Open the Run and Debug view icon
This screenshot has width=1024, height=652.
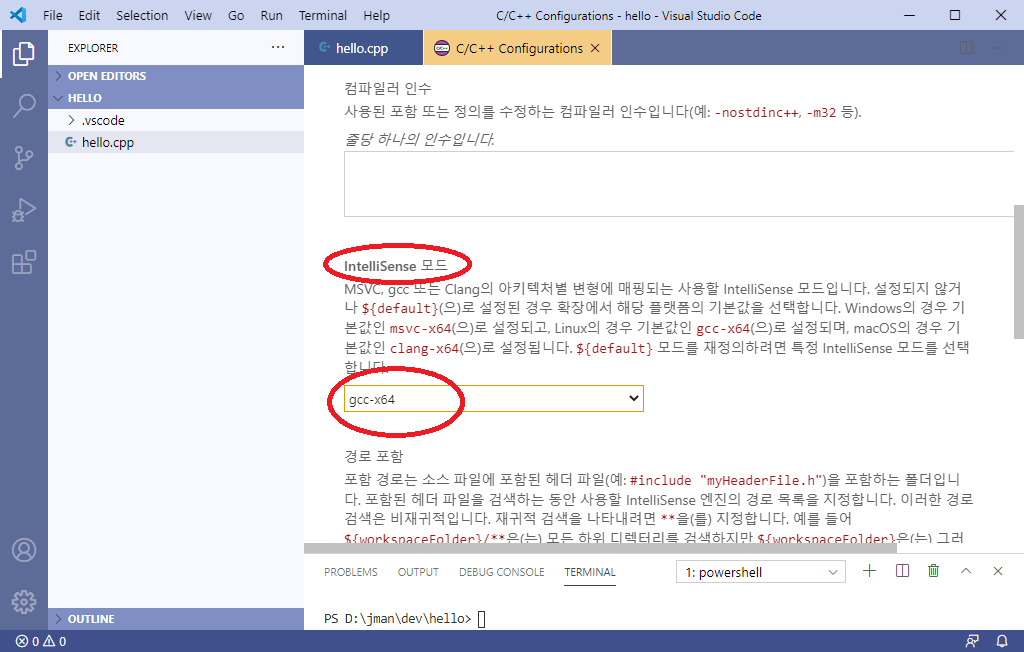(24, 210)
